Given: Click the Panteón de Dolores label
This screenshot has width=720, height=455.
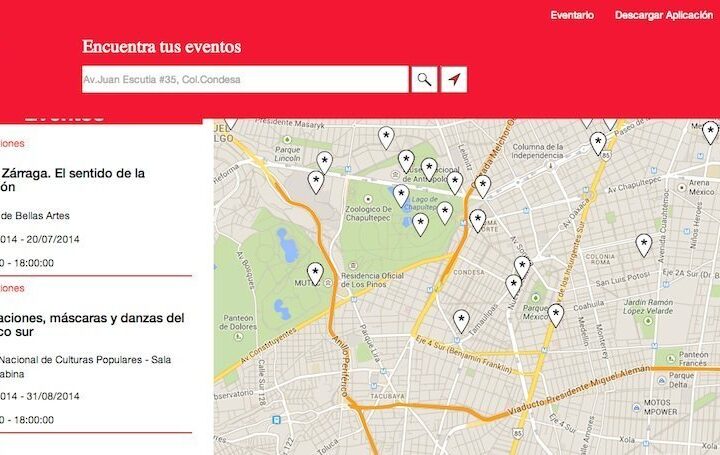Looking at the screenshot, I should 238,322.
